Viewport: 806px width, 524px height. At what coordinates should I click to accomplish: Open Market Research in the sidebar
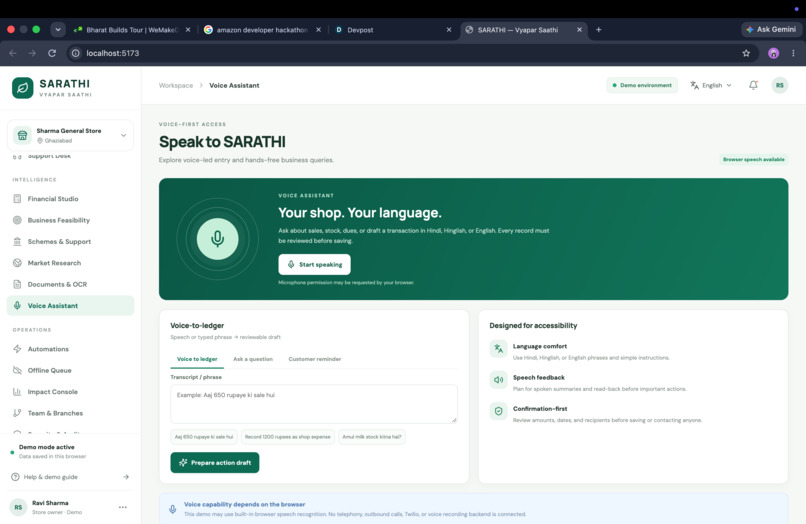70,263
